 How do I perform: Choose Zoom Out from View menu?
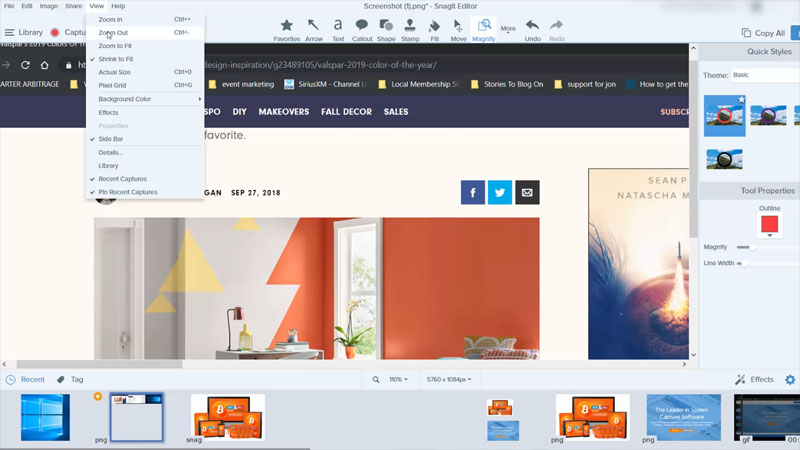coord(113,33)
